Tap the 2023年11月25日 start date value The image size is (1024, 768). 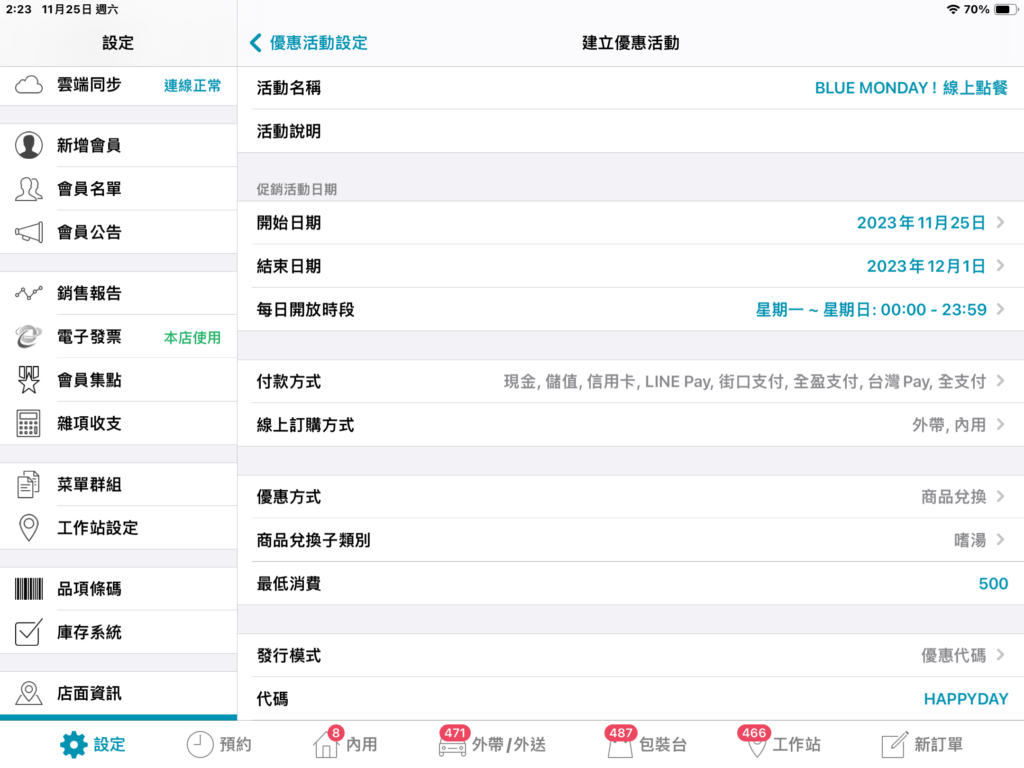[921, 223]
